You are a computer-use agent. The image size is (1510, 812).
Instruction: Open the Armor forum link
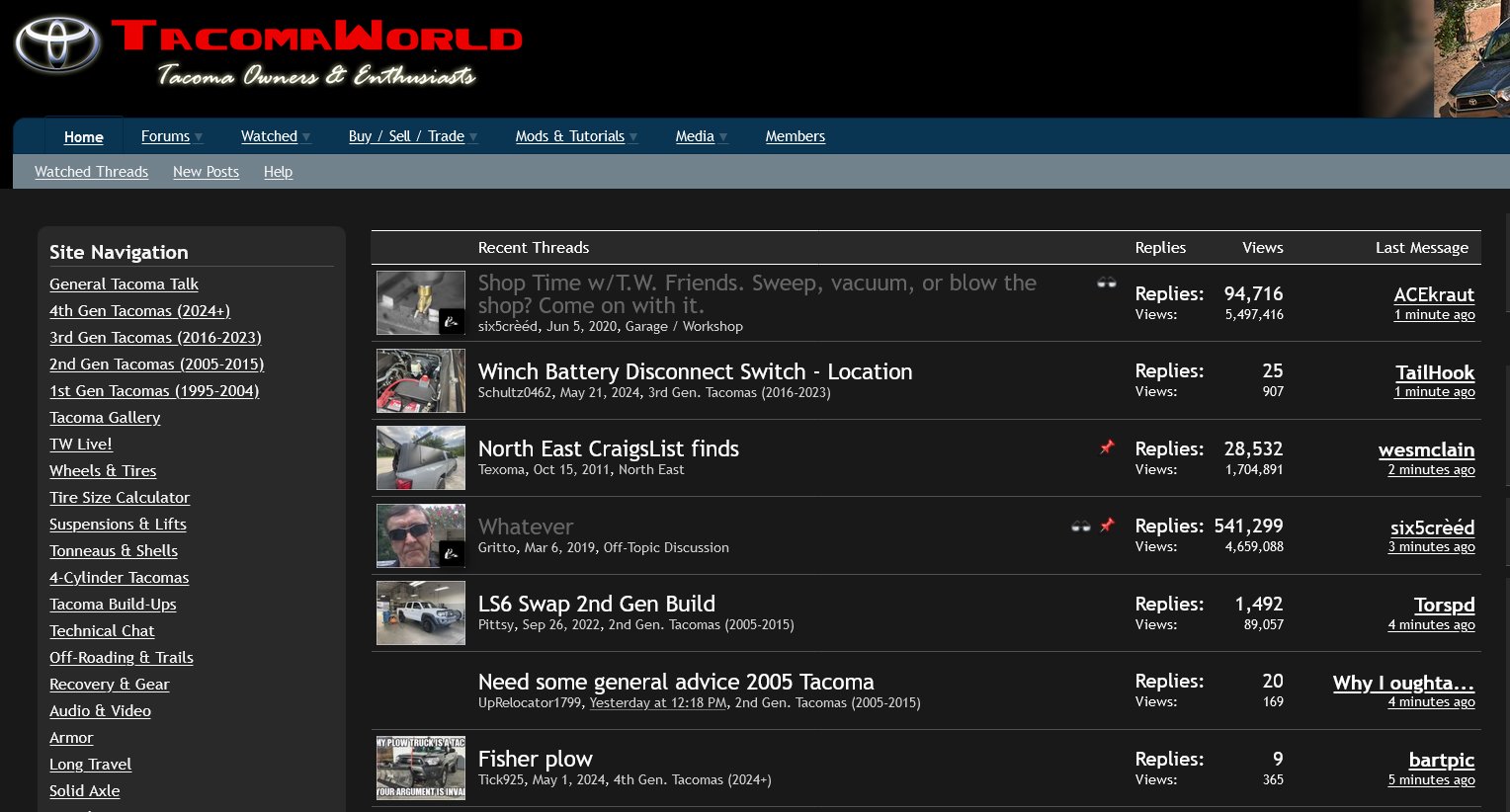click(x=71, y=738)
